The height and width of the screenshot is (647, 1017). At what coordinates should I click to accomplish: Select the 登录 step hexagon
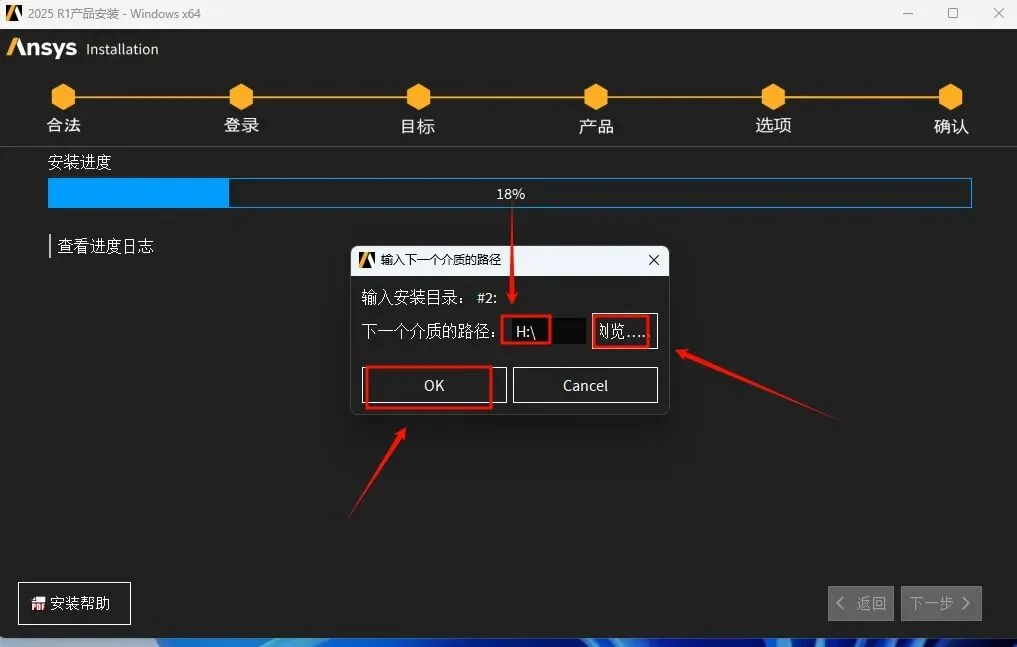(x=241, y=97)
